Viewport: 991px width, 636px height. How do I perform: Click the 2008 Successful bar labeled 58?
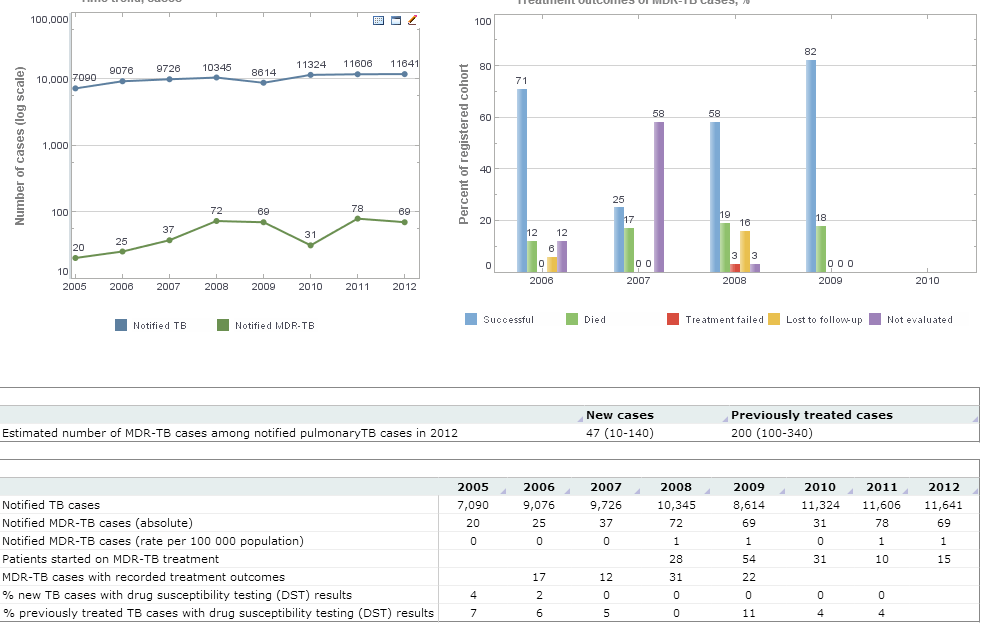point(715,197)
